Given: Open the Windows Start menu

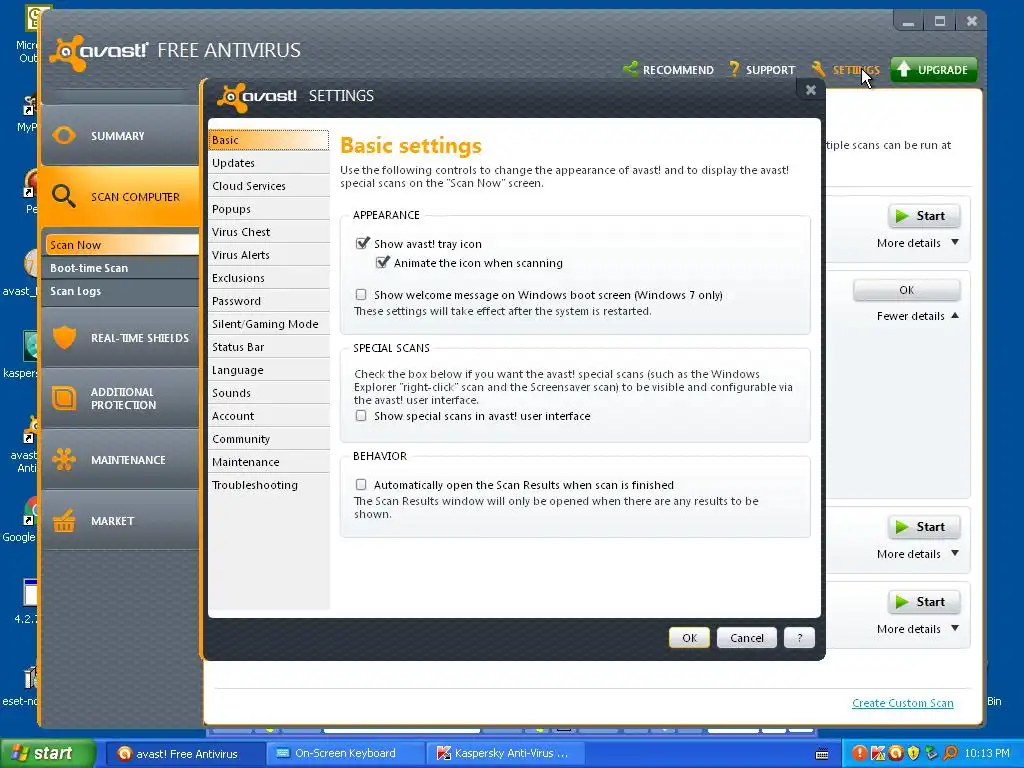Looking at the screenshot, I should (47, 753).
